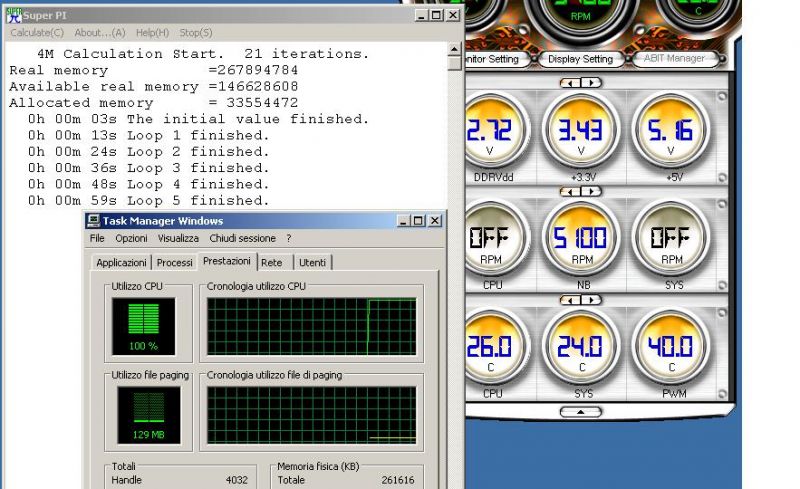Image resolution: width=800 pixels, height=489 pixels.
Task: Click the Cronologia utilizzo CPU graph
Action: coord(312,327)
